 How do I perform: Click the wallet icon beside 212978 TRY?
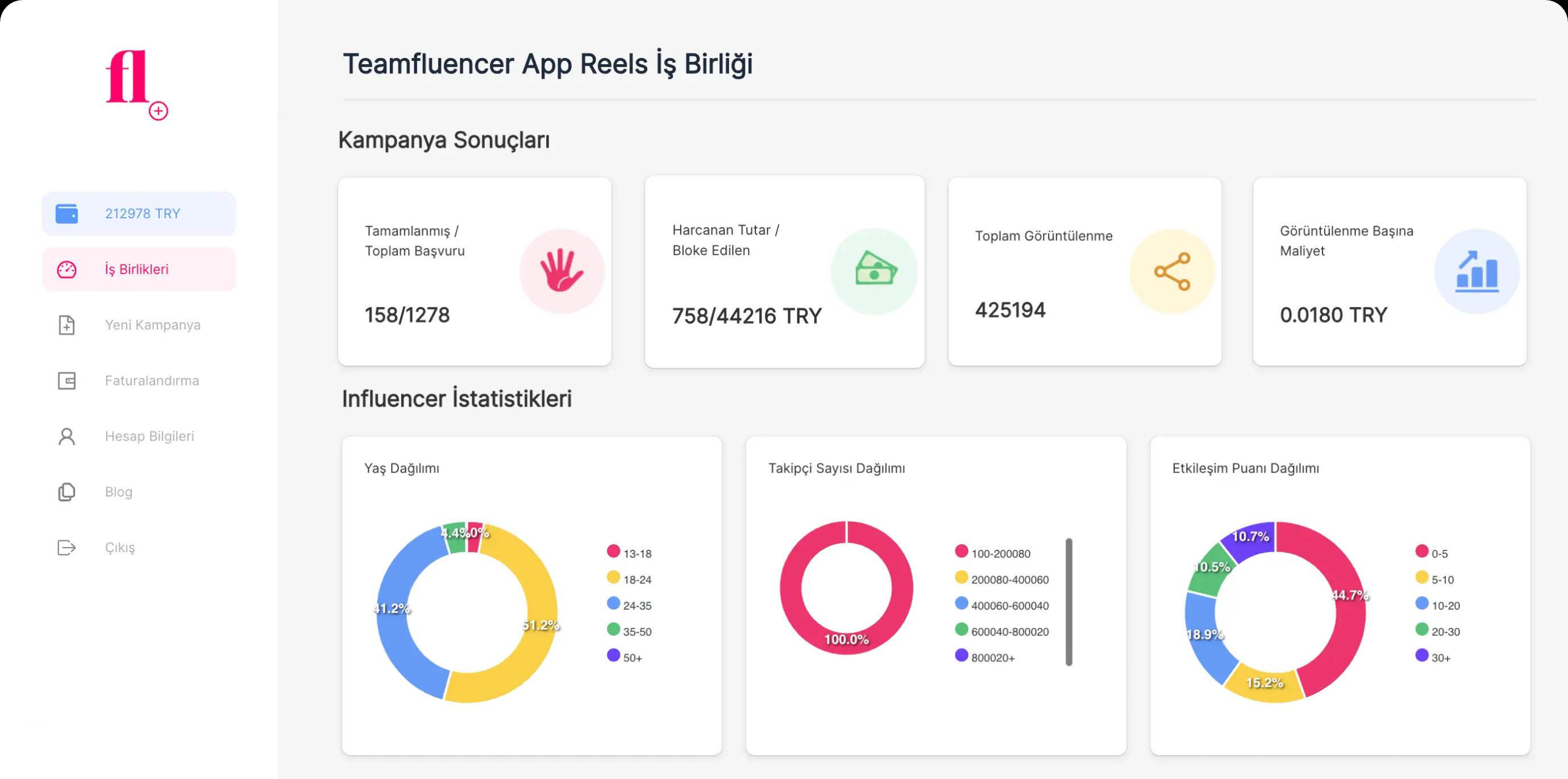click(x=67, y=214)
